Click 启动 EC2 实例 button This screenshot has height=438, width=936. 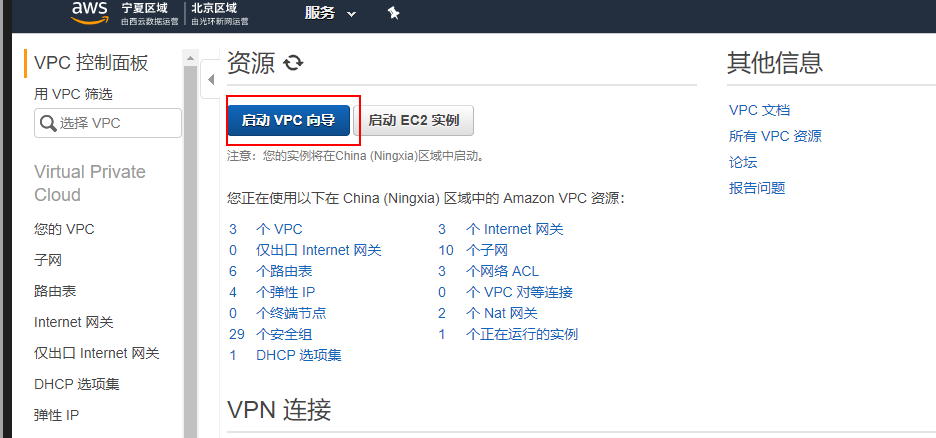[414, 121]
